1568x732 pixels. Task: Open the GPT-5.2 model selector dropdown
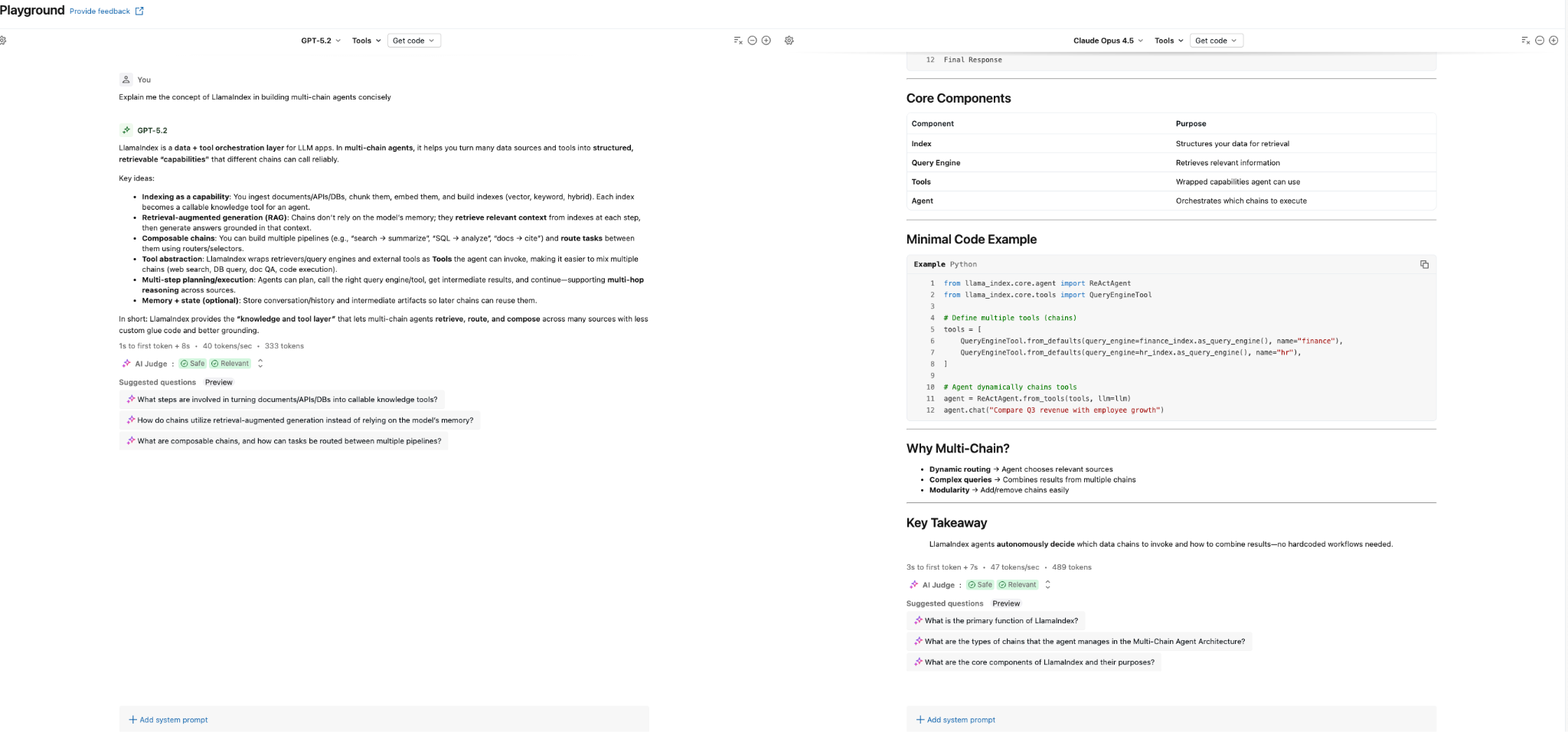pos(321,41)
